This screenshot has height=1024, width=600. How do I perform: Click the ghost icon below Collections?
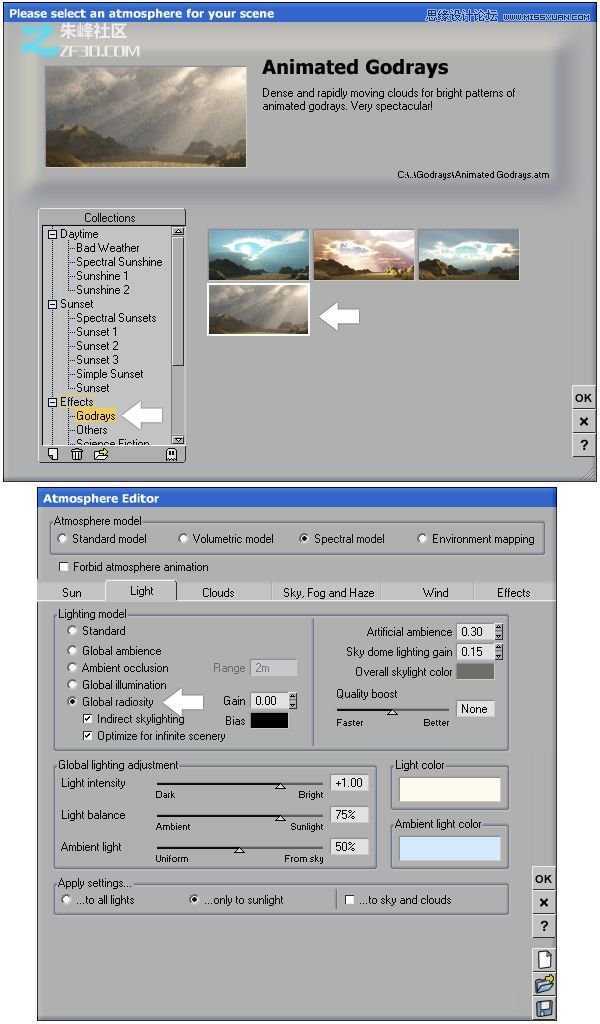tap(171, 454)
